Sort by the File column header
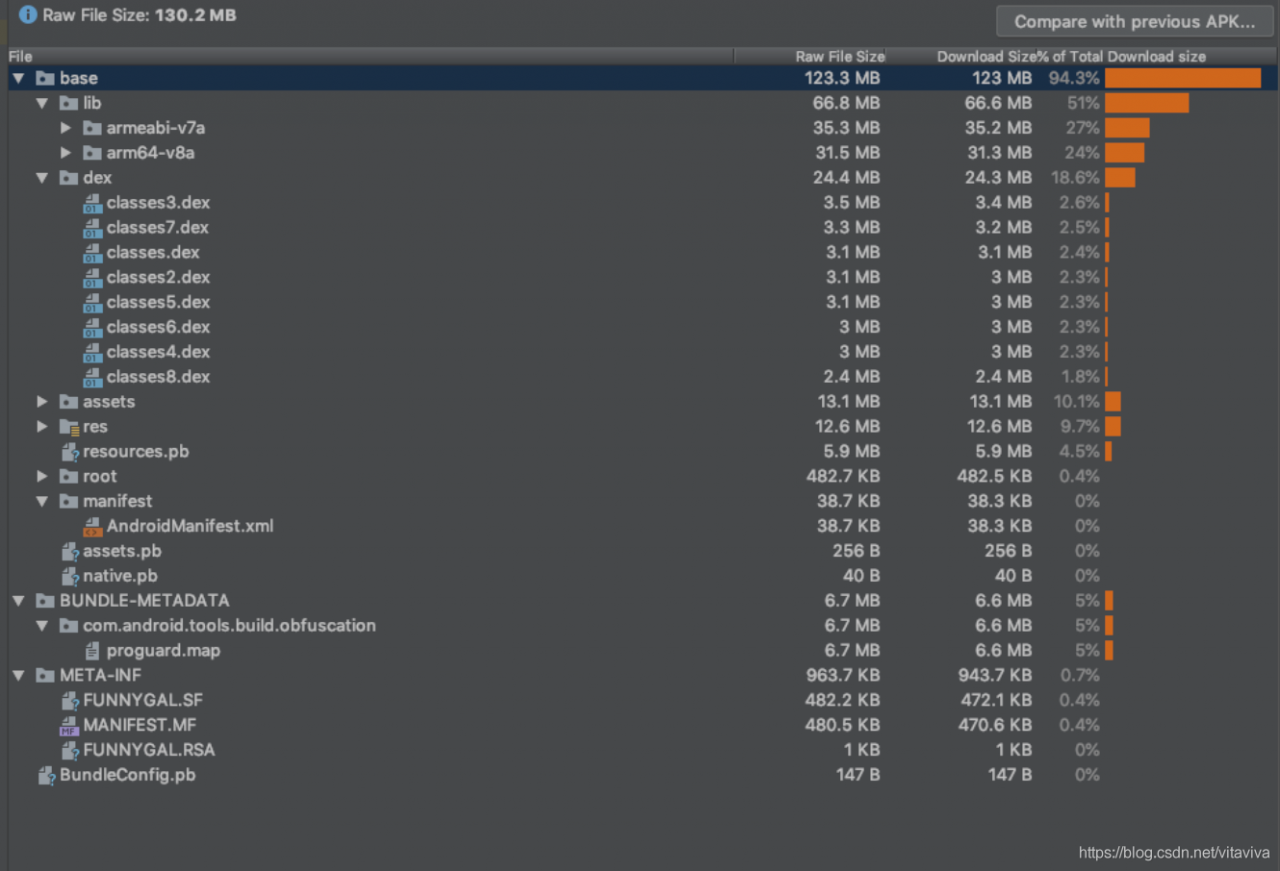The height and width of the screenshot is (871, 1280). (370, 56)
